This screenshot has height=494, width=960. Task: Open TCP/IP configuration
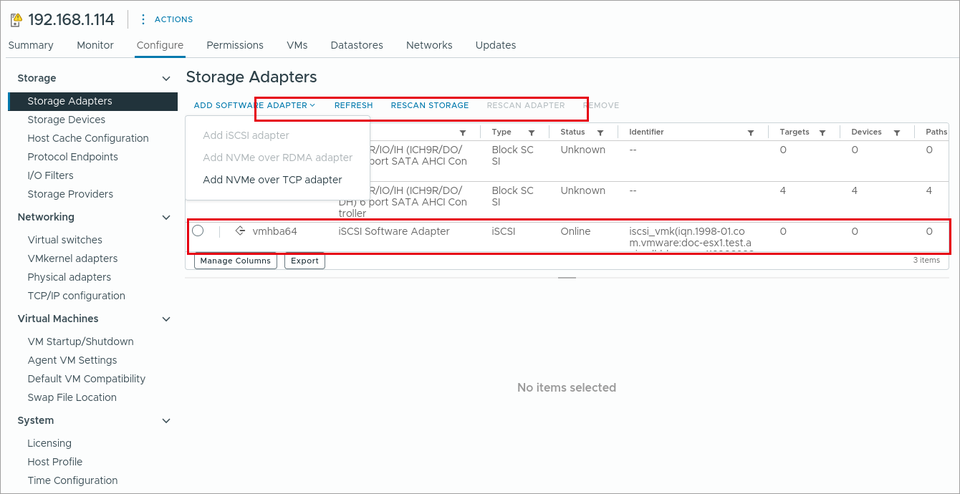(x=77, y=296)
